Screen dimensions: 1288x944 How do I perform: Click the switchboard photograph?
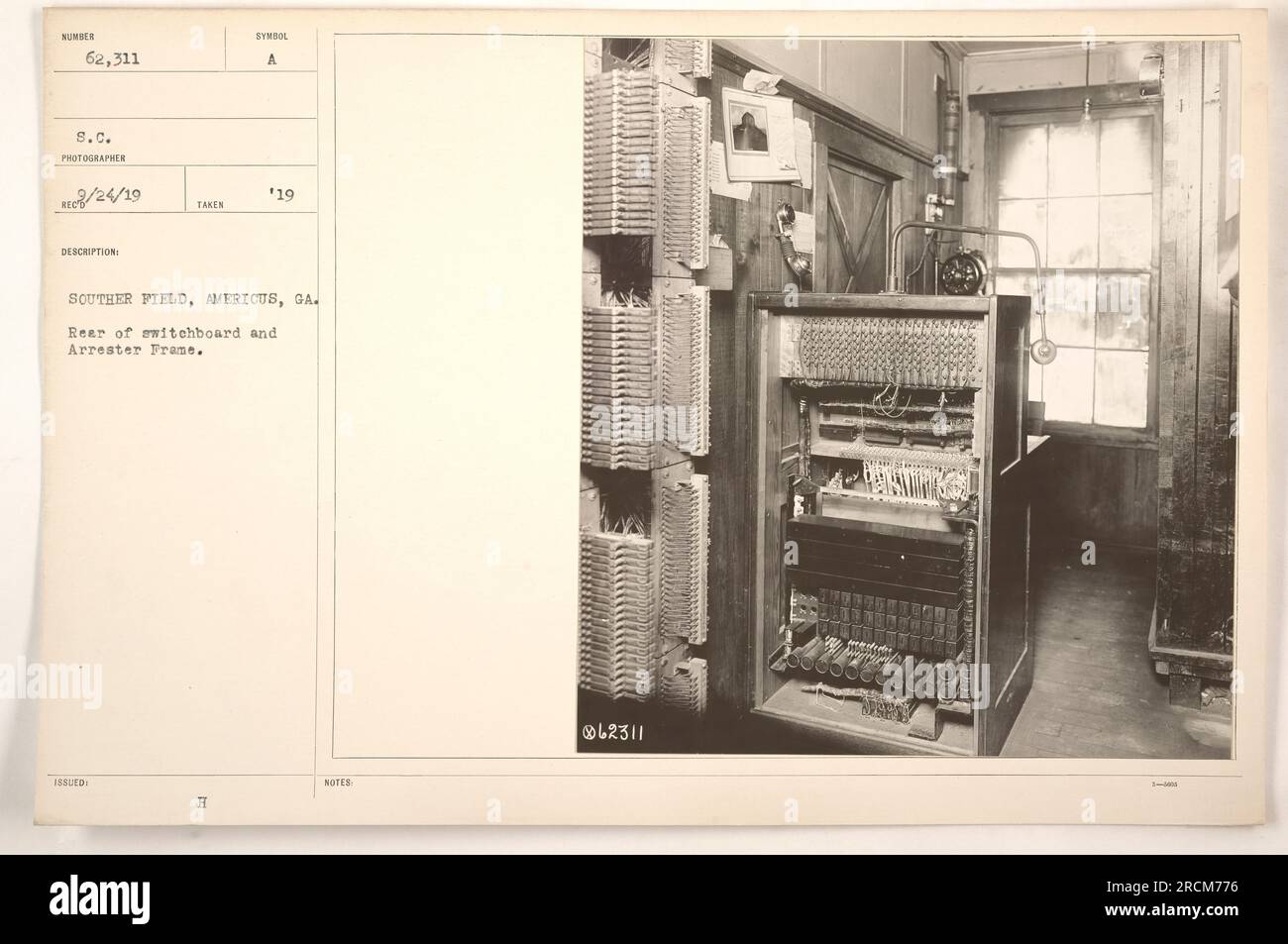pyautogui.click(x=908, y=396)
